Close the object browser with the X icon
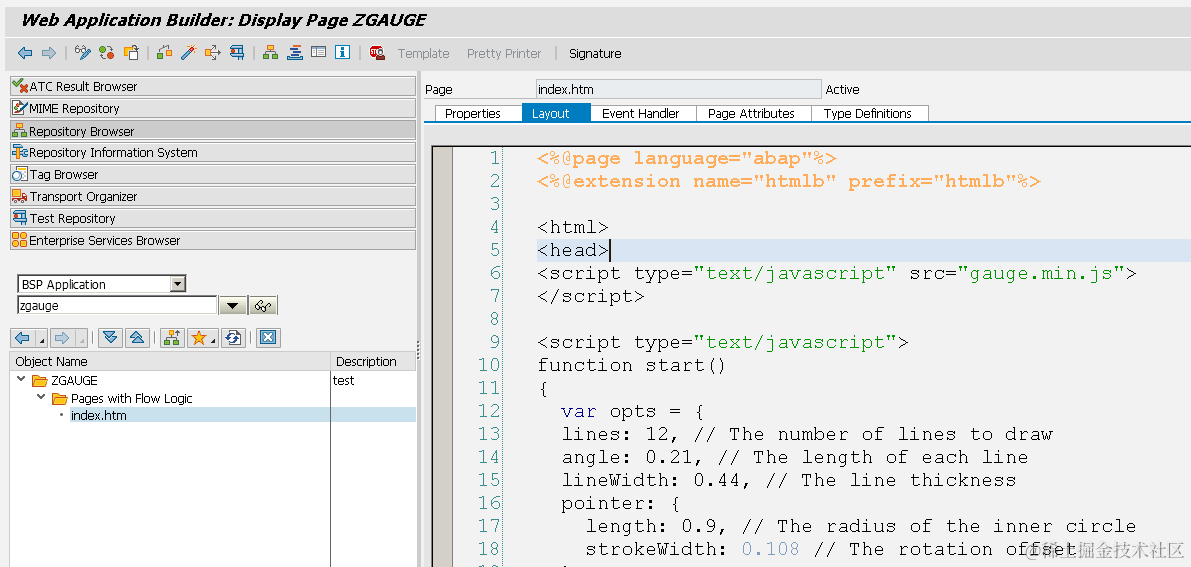Viewport: 1191px width, 567px height. pyautogui.click(x=267, y=337)
